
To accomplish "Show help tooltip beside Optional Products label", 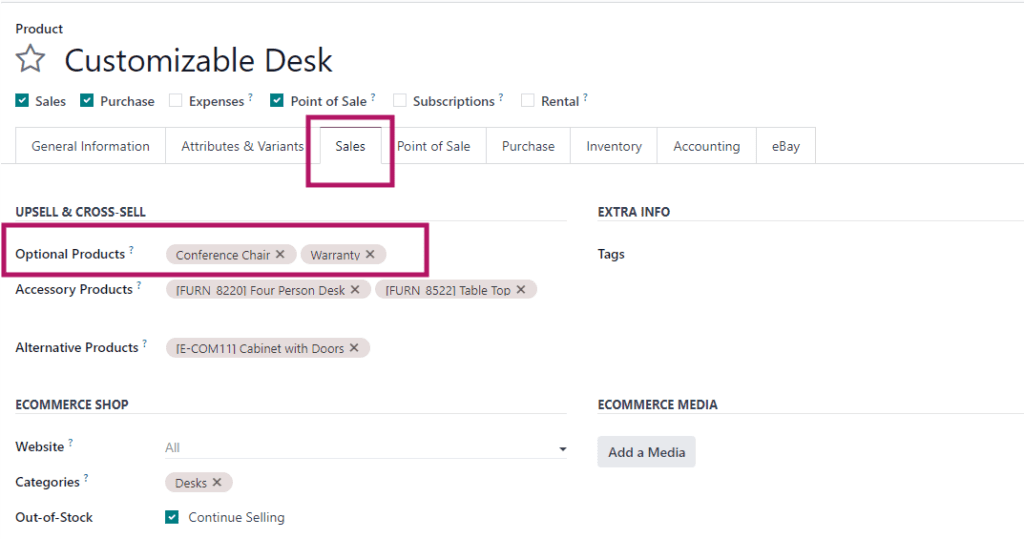I will 131,250.
